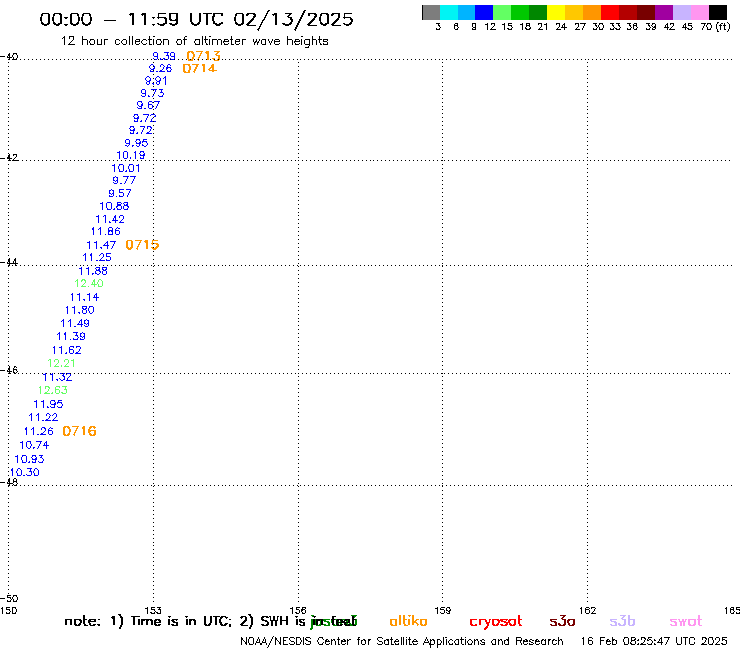Viewport: 740px width, 650px height.
Task: Click the '70 (ft)' legend scale label
Action: (x=715, y=27)
